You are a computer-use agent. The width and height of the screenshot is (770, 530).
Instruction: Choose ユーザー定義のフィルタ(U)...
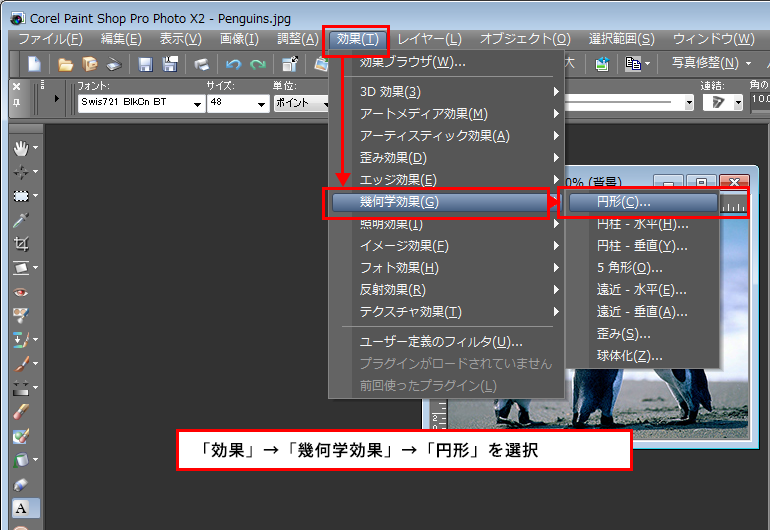pos(446,341)
